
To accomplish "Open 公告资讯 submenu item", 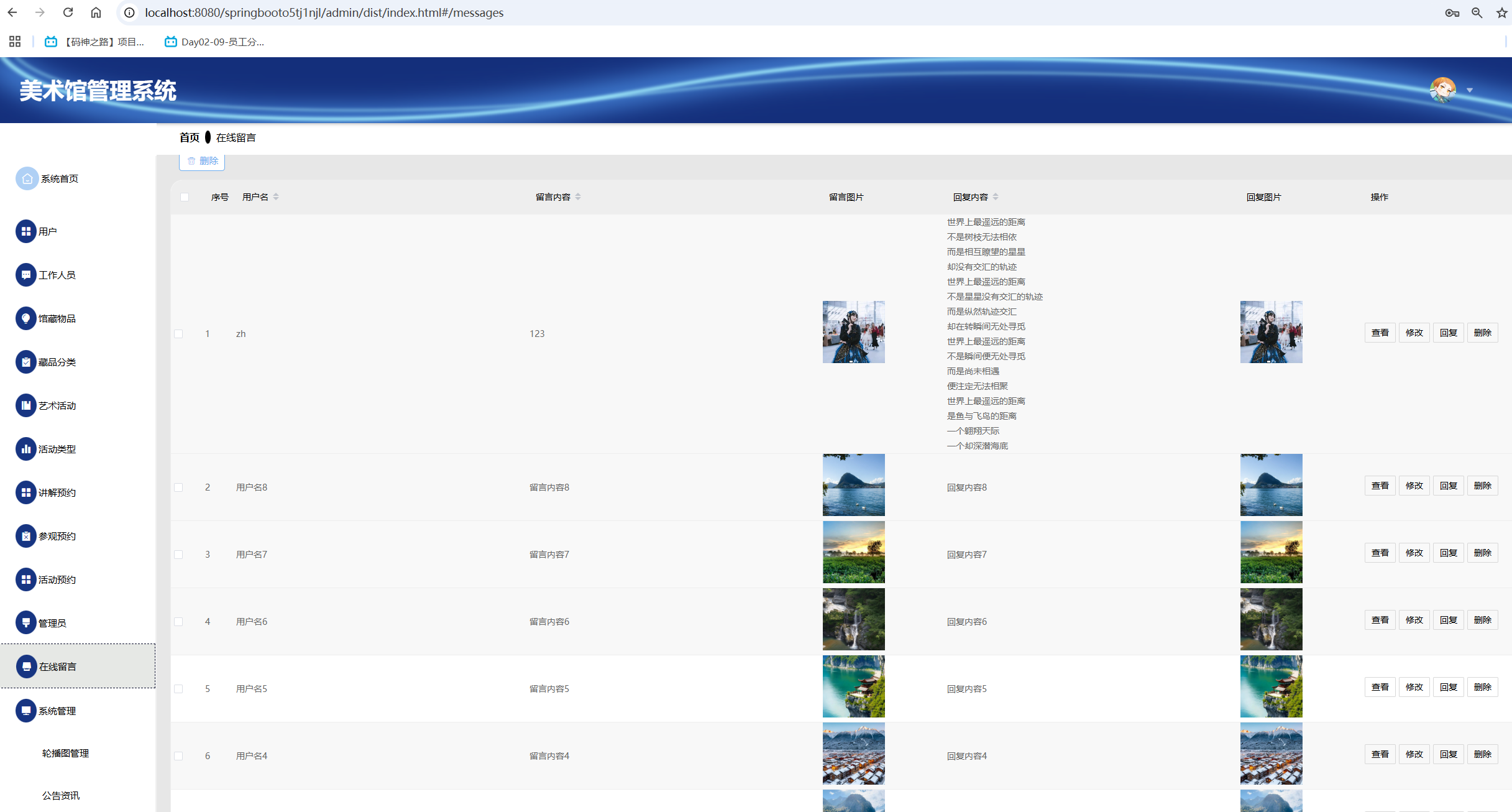I will click(61, 795).
